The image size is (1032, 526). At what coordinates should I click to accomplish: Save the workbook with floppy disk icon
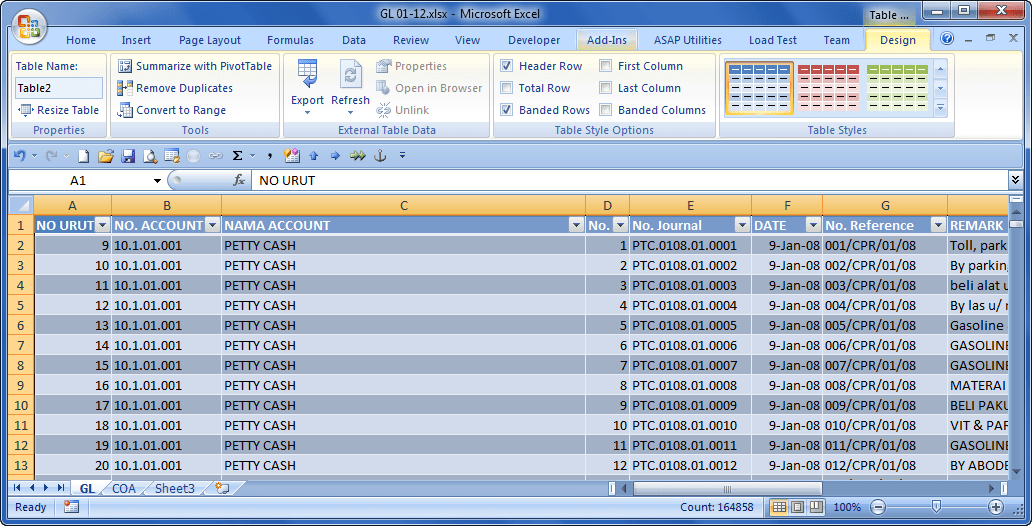click(128, 156)
